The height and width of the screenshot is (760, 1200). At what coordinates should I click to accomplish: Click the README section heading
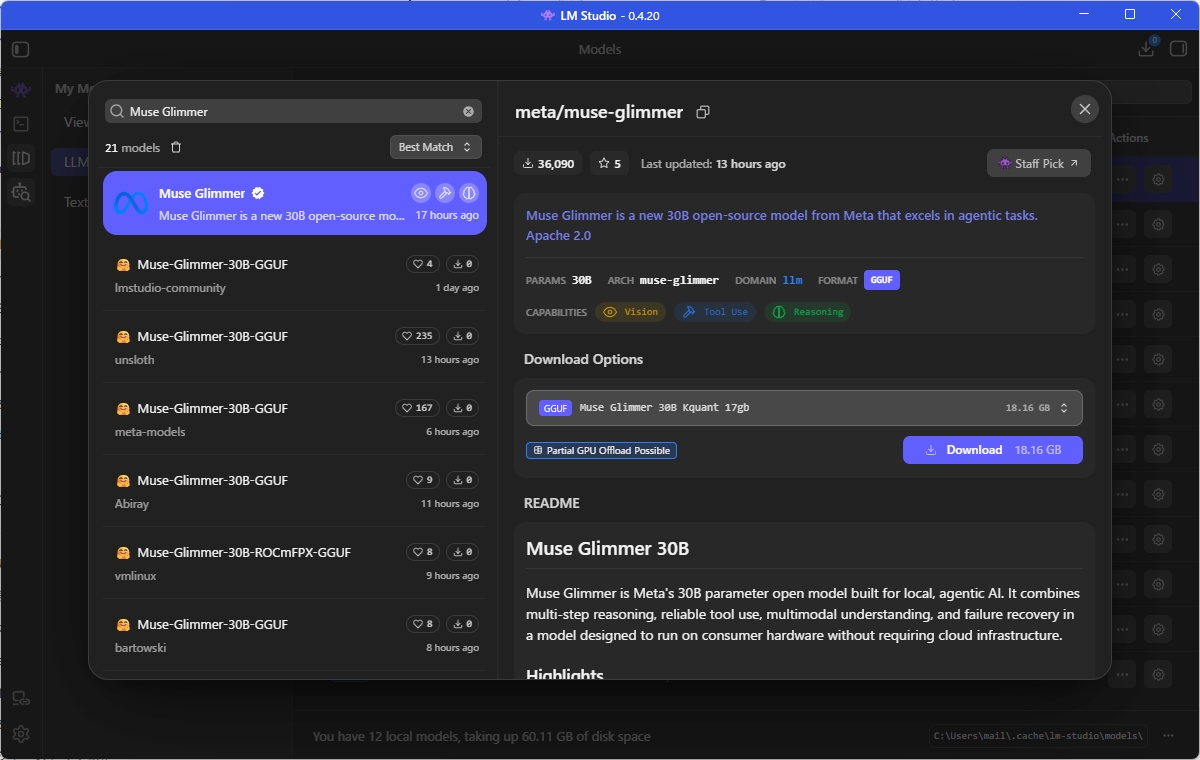[552, 503]
